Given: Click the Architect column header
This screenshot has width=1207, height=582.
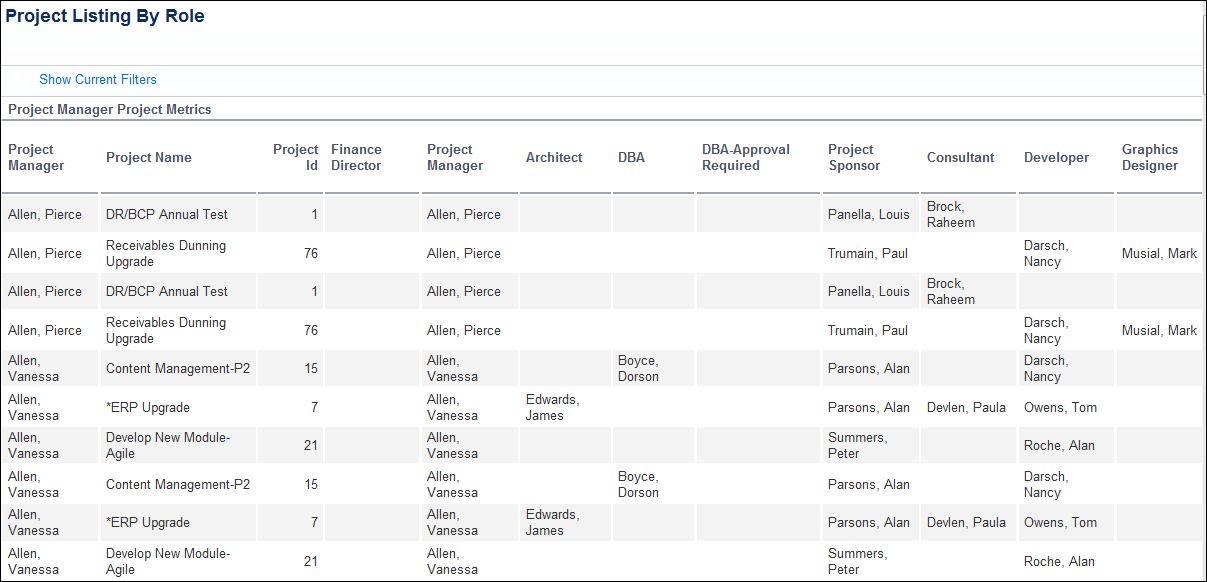Looking at the screenshot, I should (554, 158).
